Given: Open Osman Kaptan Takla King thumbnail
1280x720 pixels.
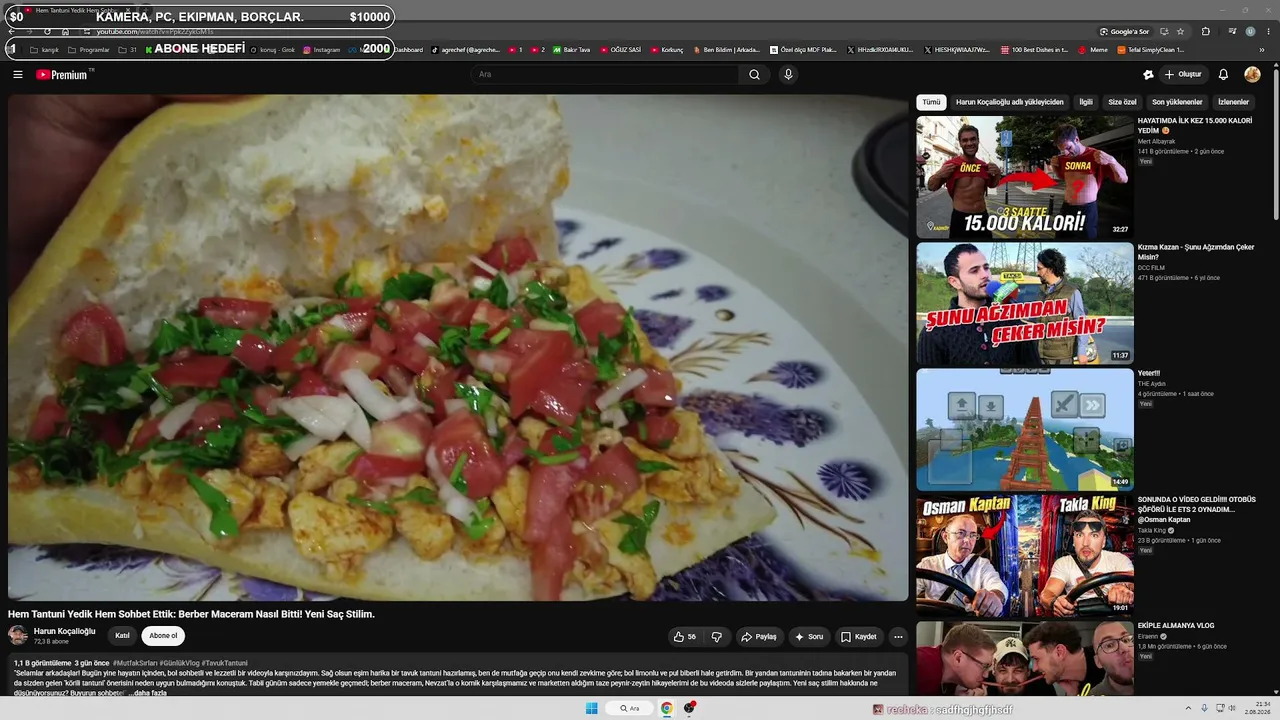Looking at the screenshot, I should (x=1025, y=555).
